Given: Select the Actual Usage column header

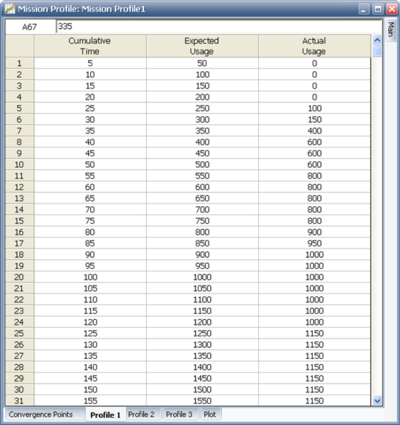Looking at the screenshot, I should [x=314, y=46].
